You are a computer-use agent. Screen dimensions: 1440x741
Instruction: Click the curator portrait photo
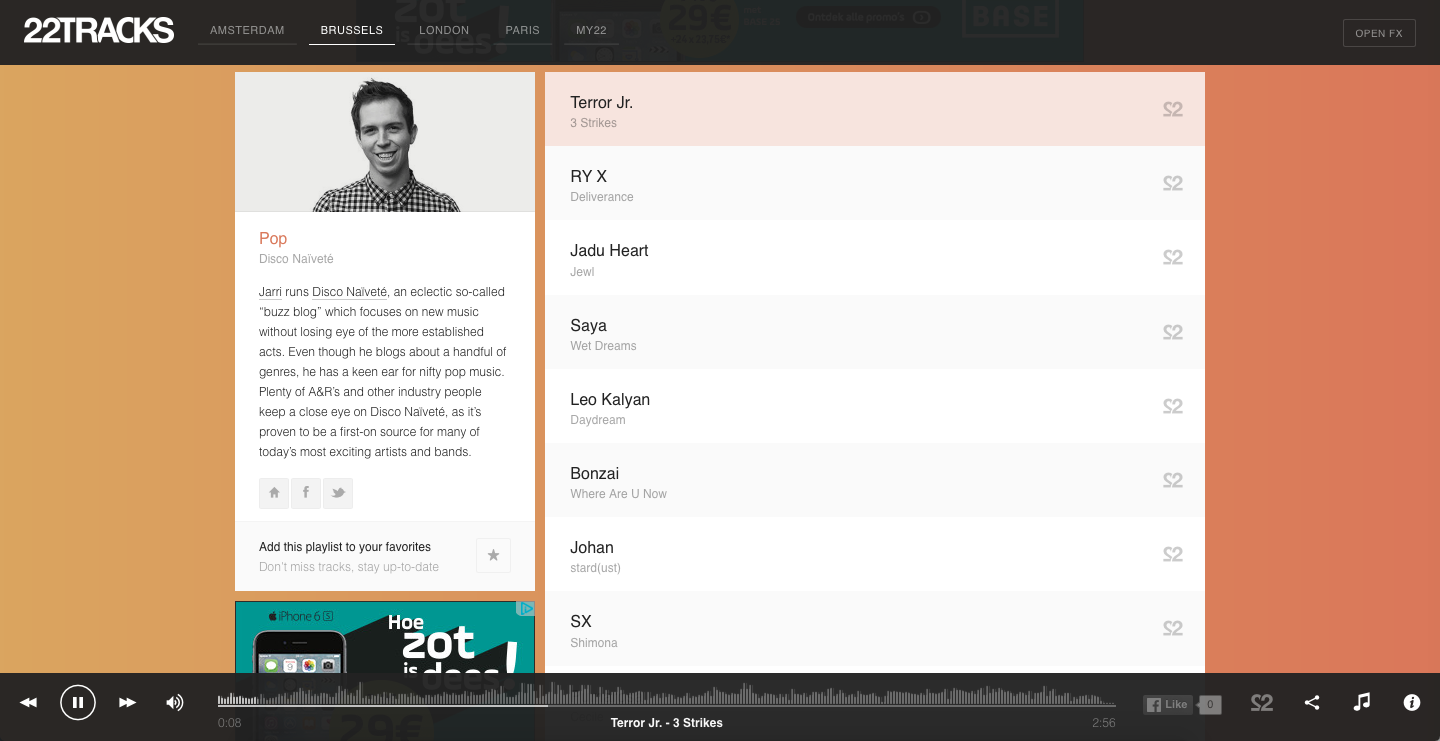pyautogui.click(x=385, y=142)
